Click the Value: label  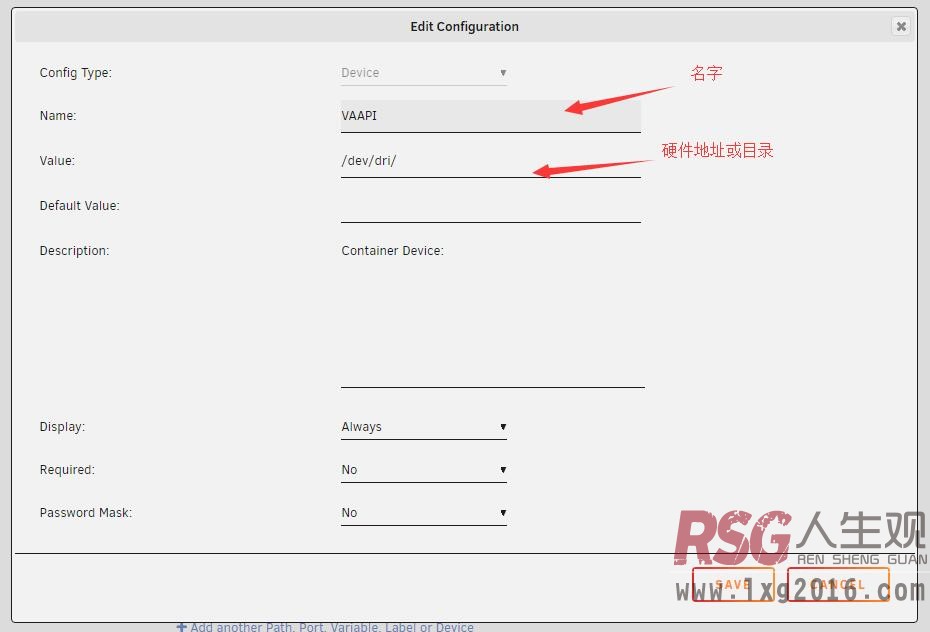57,161
